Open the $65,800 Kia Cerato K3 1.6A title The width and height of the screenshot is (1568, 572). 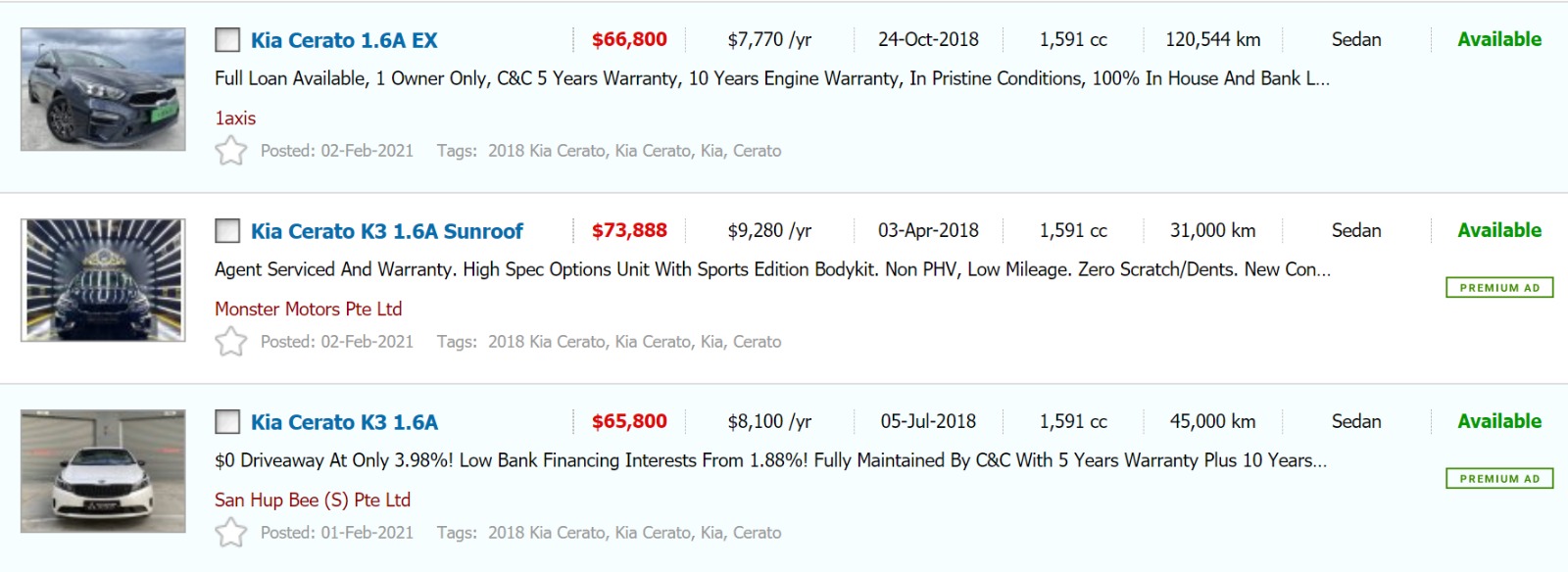[344, 422]
